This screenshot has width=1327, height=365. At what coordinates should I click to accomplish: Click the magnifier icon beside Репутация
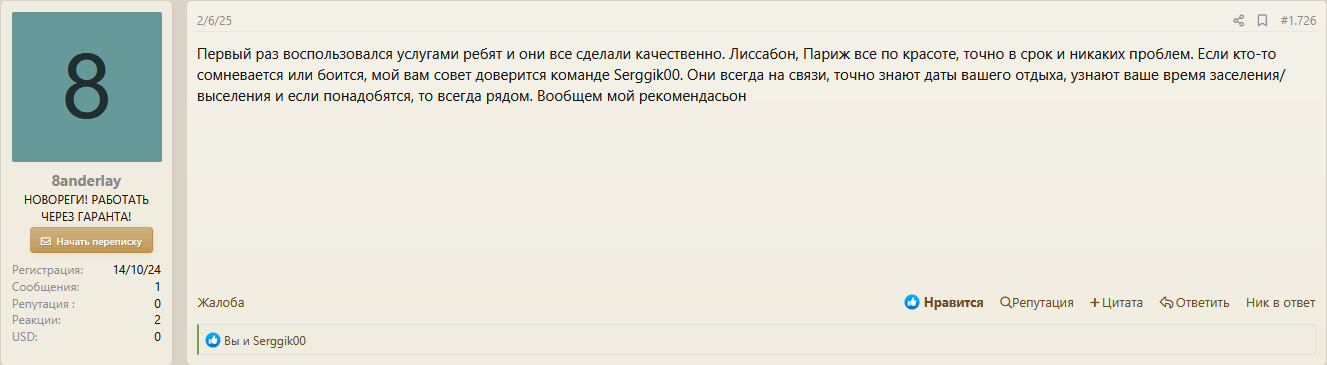point(1006,302)
